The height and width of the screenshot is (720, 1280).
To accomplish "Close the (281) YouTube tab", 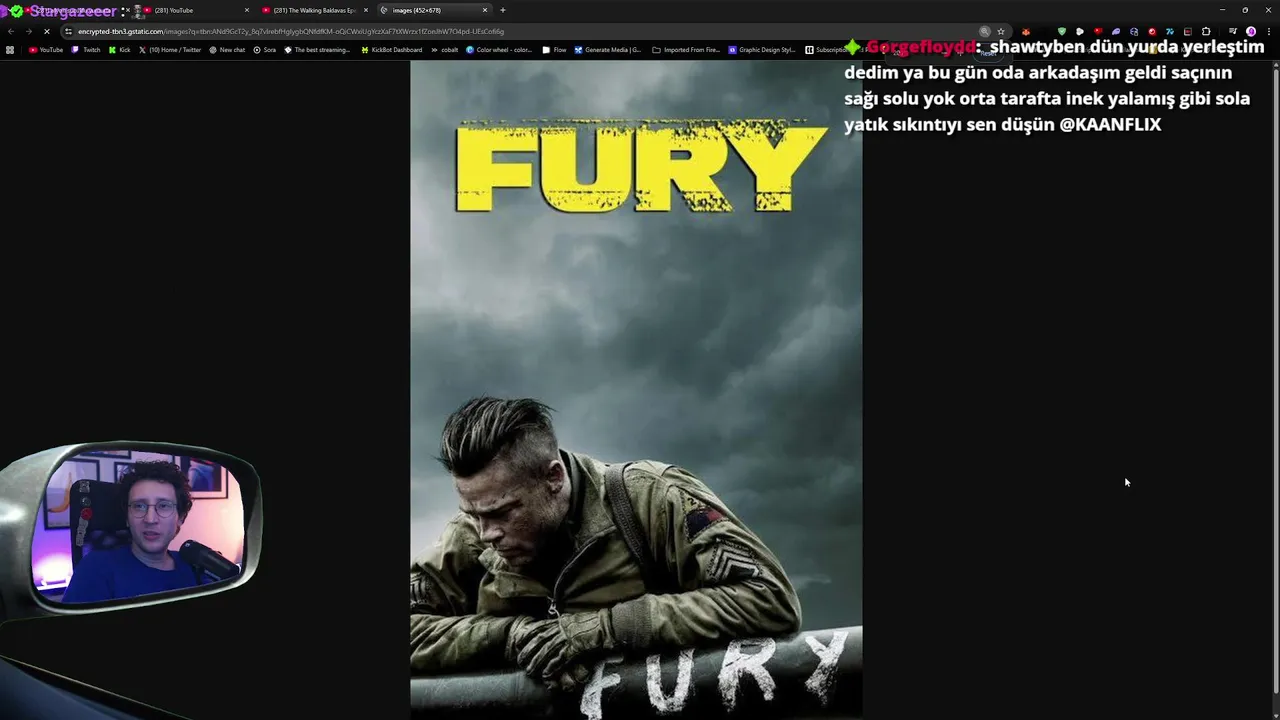I will pyautogui.click(x=247, y=10).
